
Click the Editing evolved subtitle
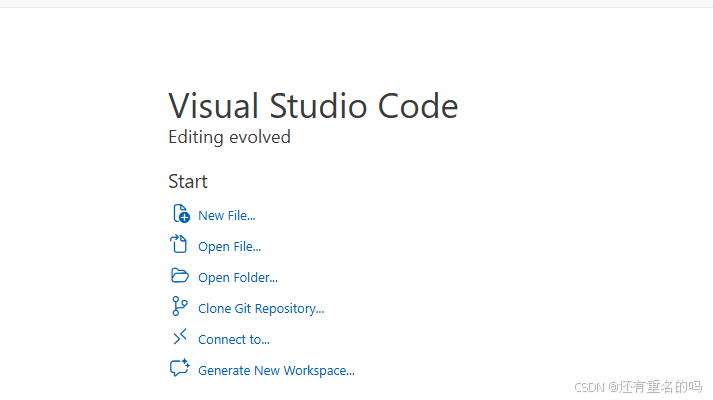tap(229, 137)
